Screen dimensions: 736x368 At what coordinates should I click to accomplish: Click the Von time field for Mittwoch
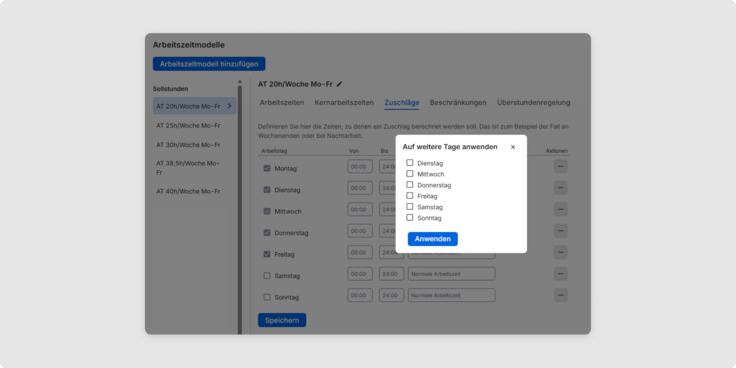(360, 209)
